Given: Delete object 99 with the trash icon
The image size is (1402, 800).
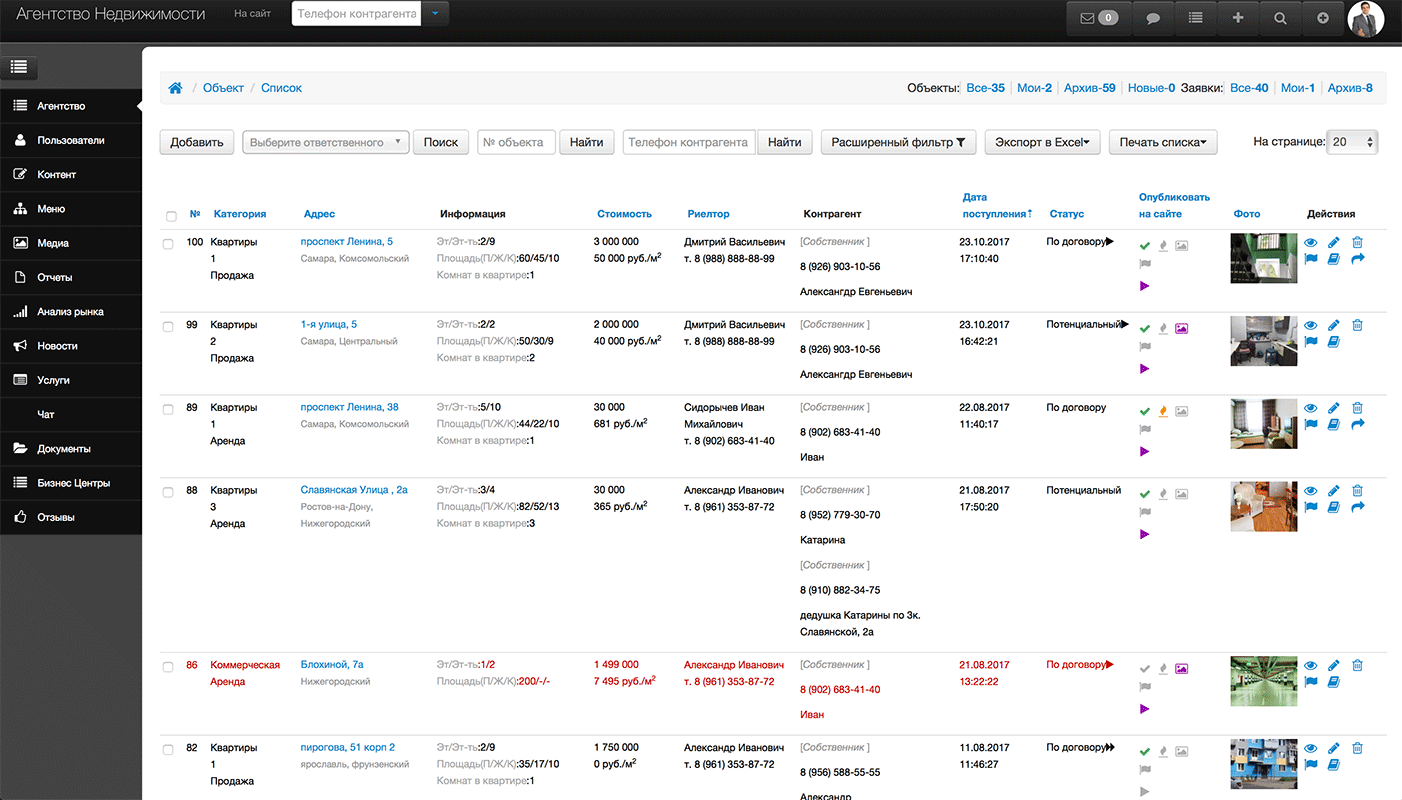Looking at the screenshot, I should click(1357, 325).
